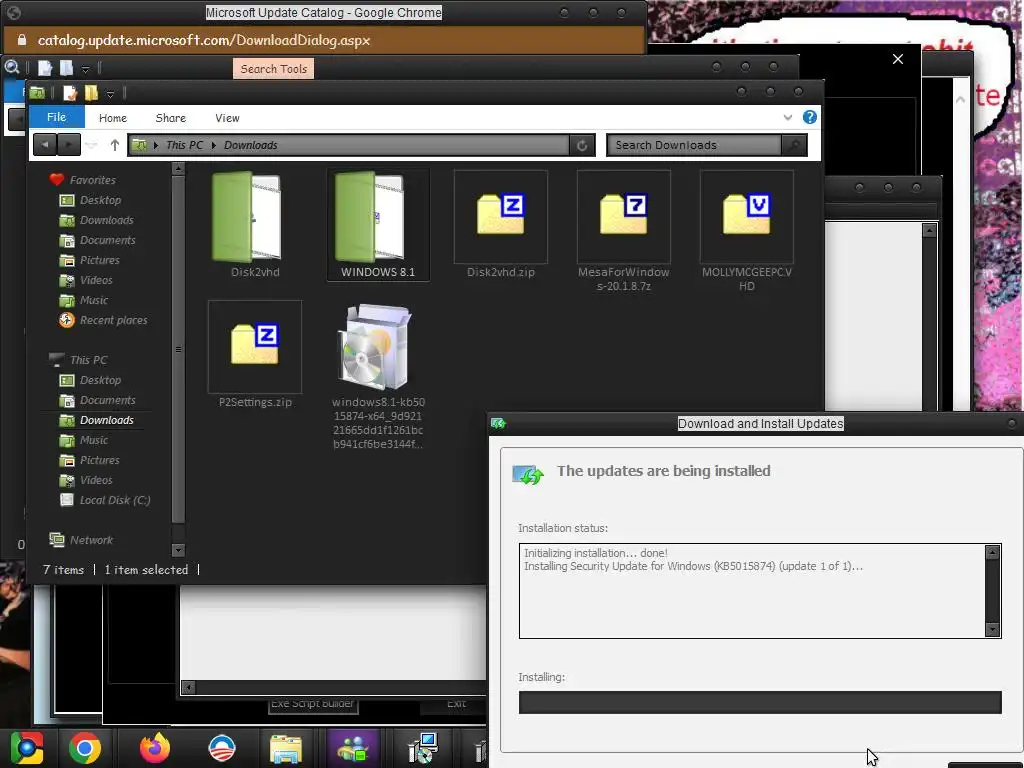
Task: Switch to the Home ribbon tab
Action: click(x=113, y=118)
